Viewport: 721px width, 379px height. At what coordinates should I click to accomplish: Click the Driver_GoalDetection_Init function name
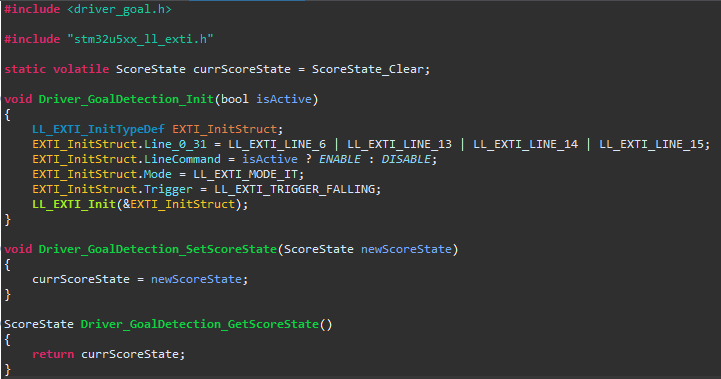tap(126, 99)
